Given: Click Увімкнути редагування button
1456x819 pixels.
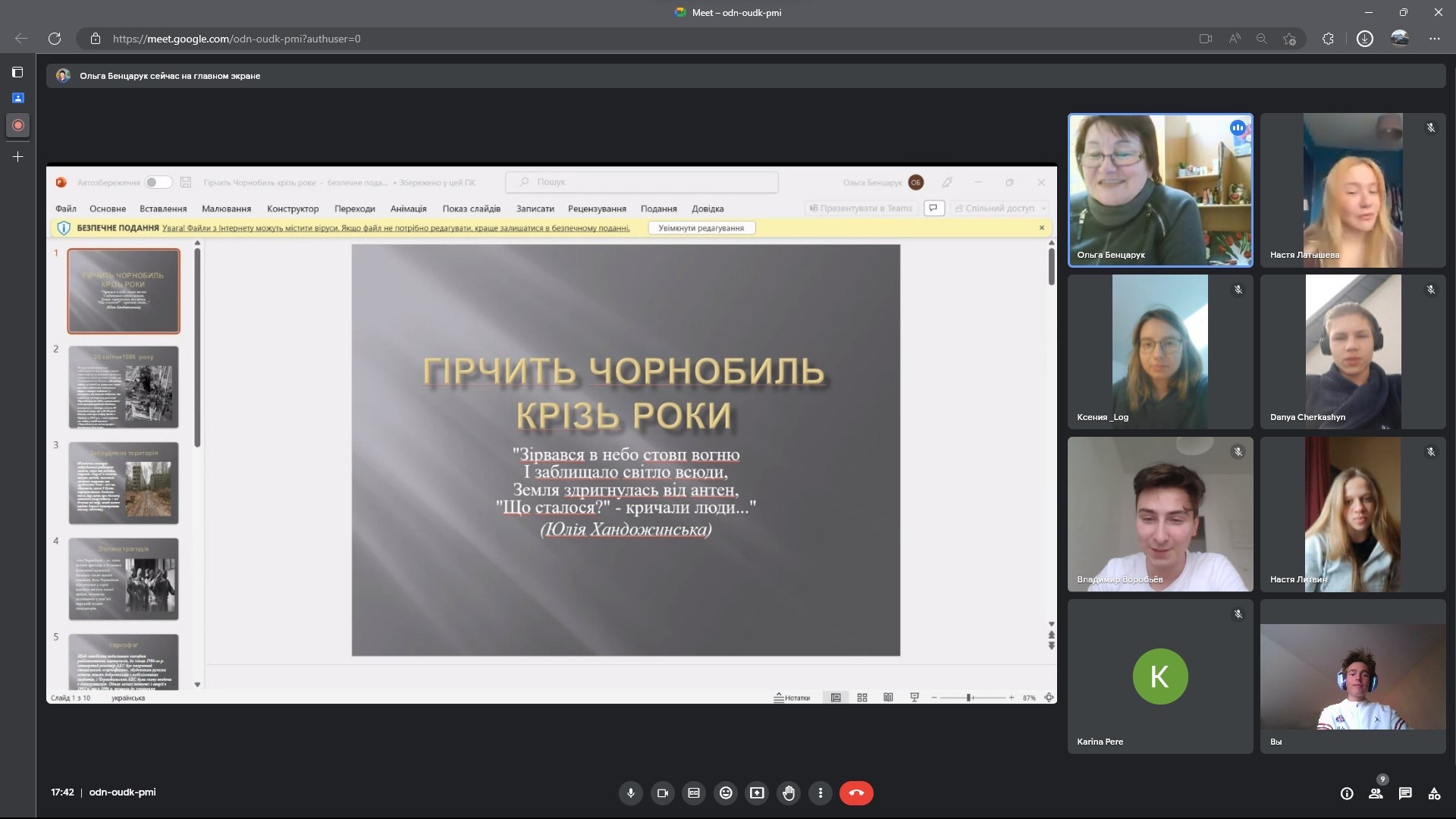Looking at the screenshot, I should tap(701, 228).
